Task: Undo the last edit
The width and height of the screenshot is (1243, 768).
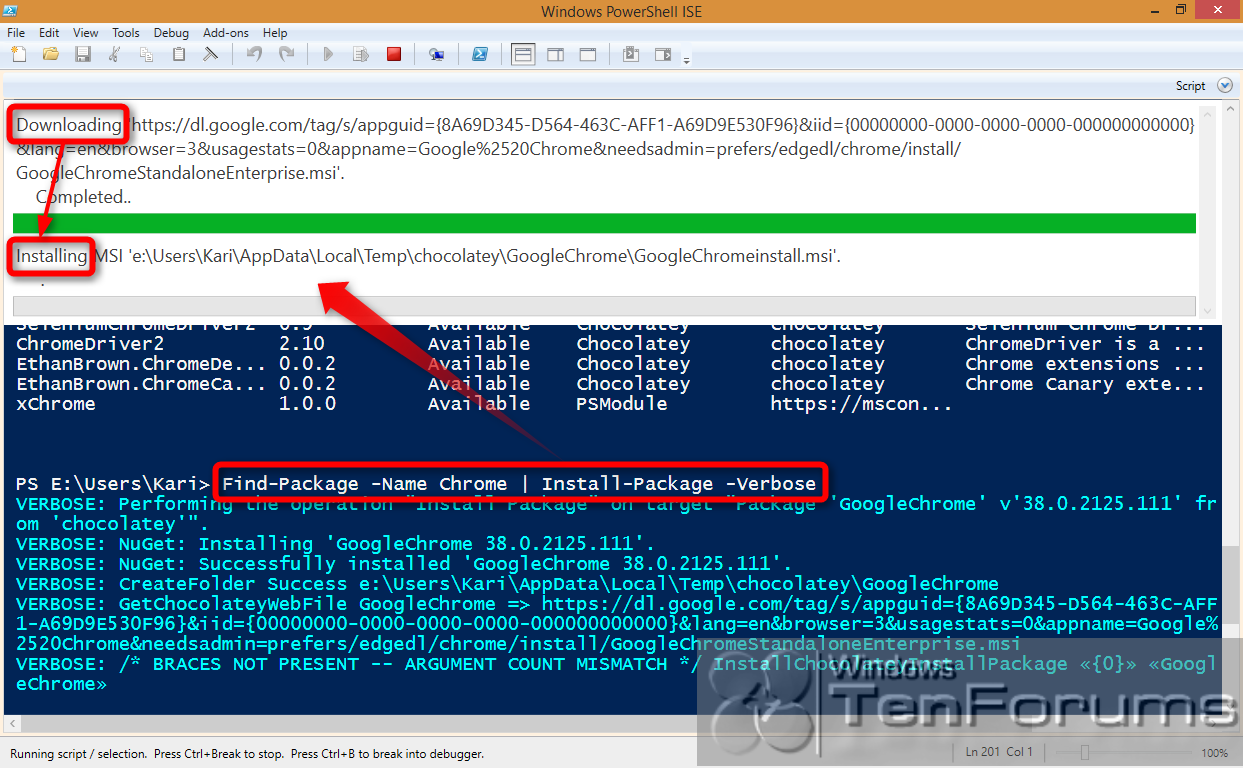Action: pos(254,54)
